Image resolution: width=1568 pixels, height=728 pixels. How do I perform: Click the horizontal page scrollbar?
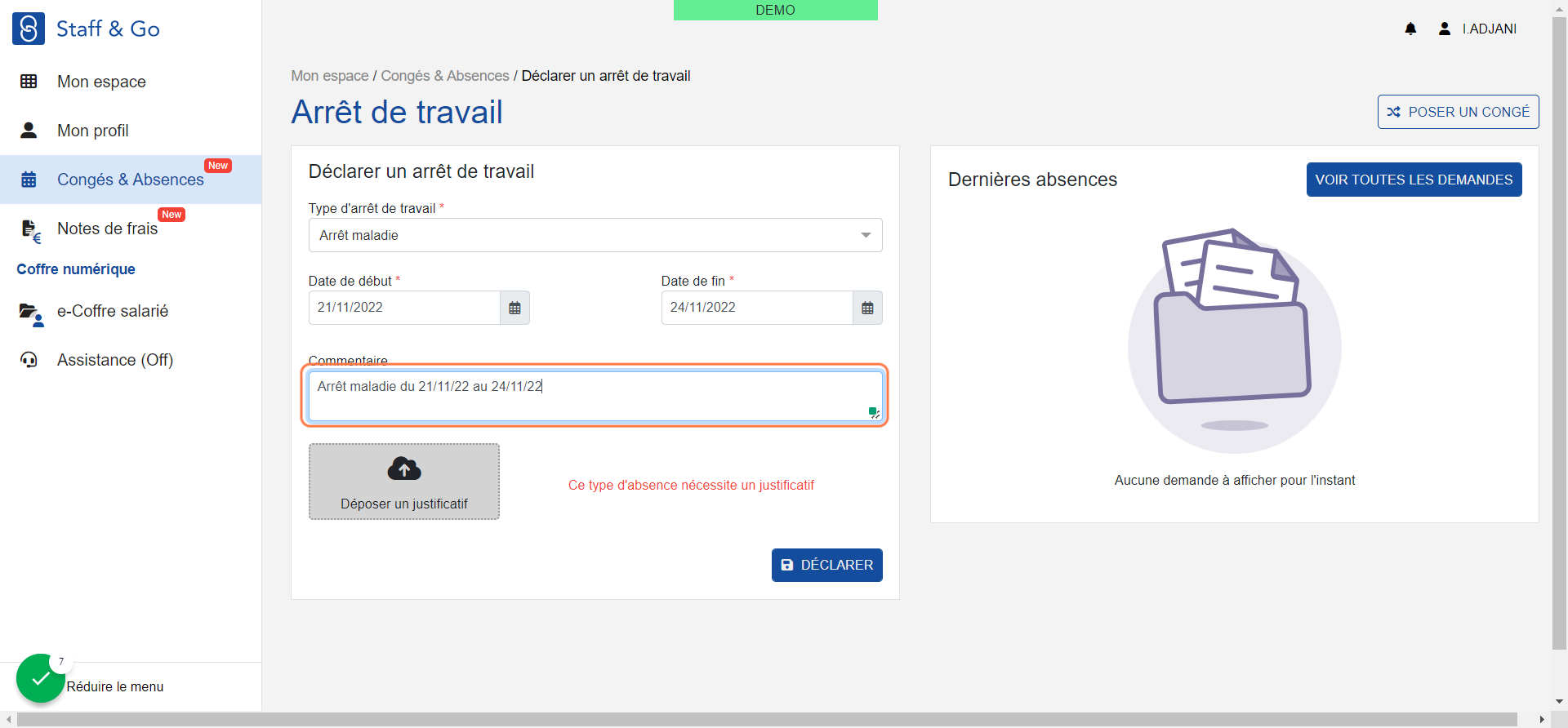point(768,720)
